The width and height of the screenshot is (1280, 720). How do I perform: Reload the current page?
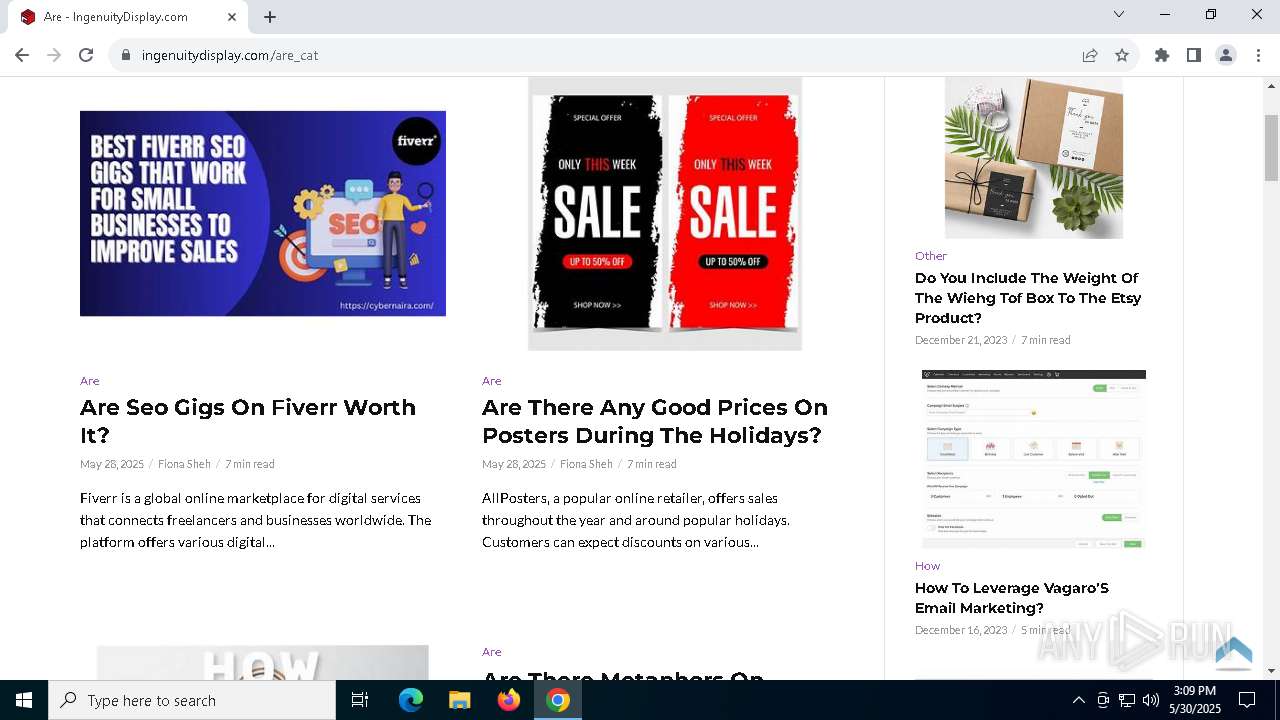(86, 55)
